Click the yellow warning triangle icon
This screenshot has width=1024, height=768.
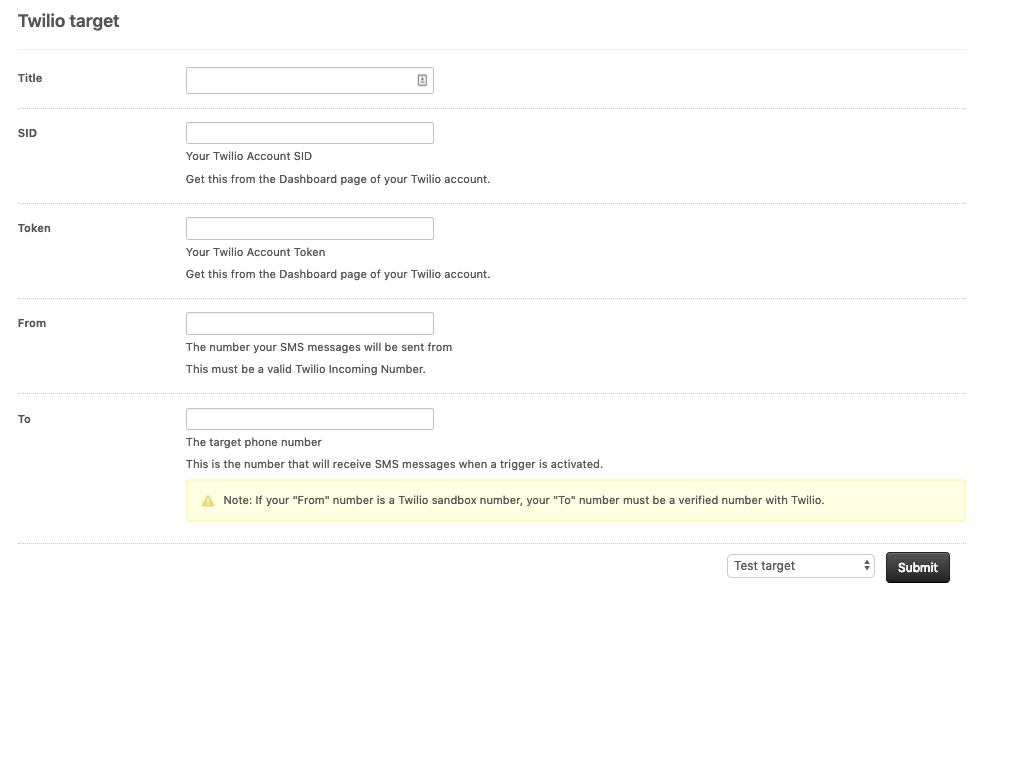(208, 501)
